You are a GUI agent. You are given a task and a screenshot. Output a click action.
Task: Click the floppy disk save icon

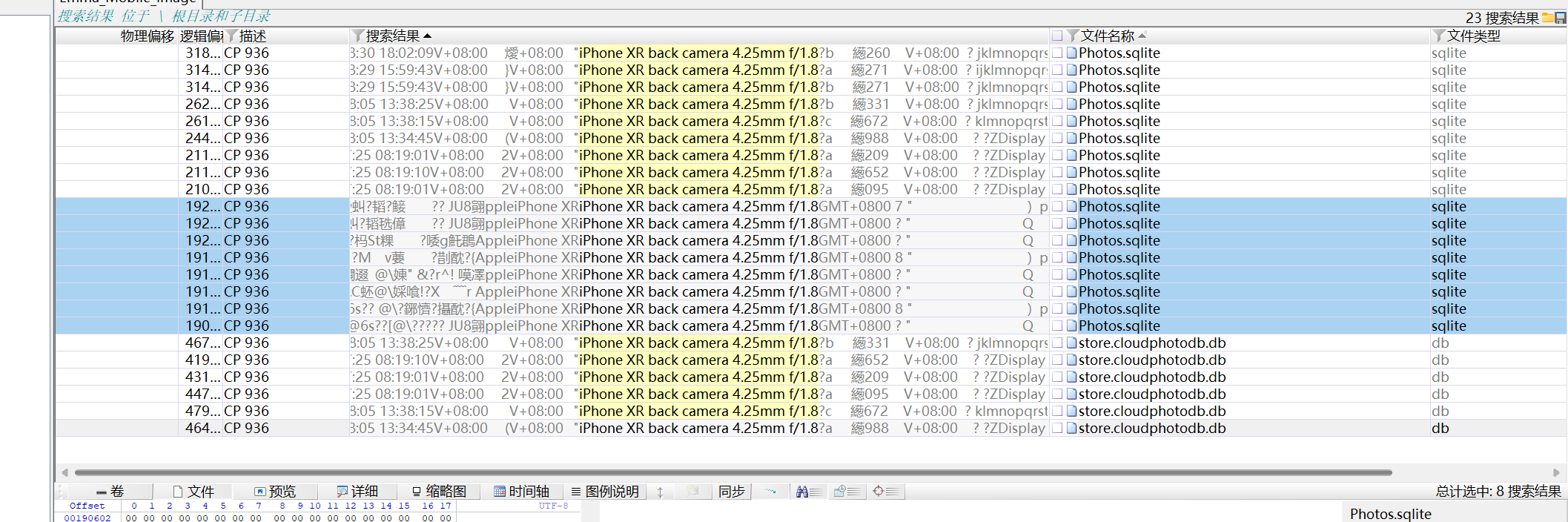[x=1560, y=18]
